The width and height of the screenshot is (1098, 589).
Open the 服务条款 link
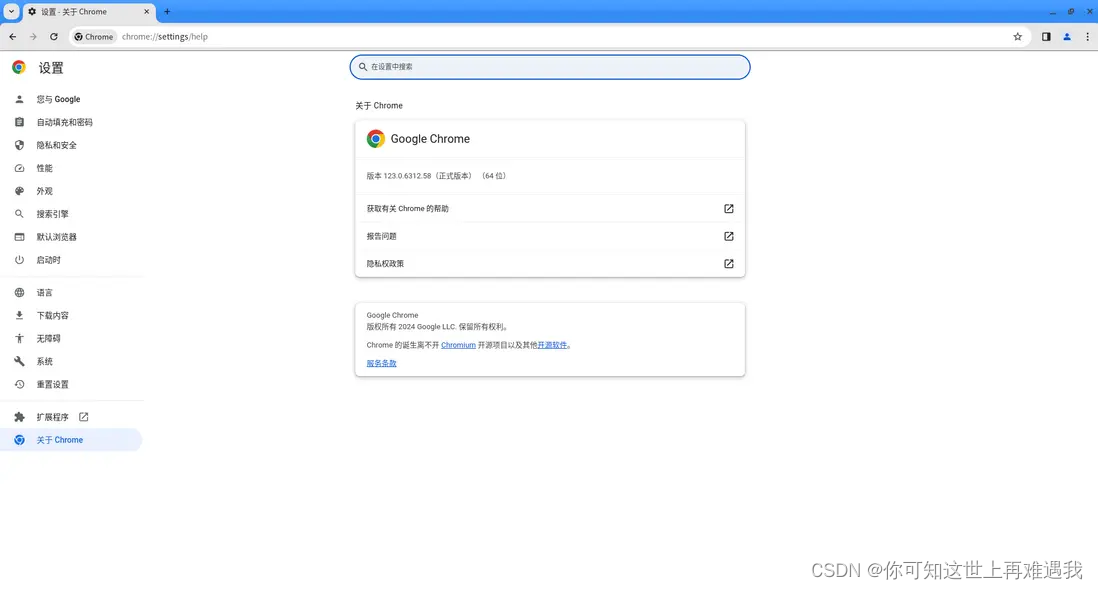382,363
